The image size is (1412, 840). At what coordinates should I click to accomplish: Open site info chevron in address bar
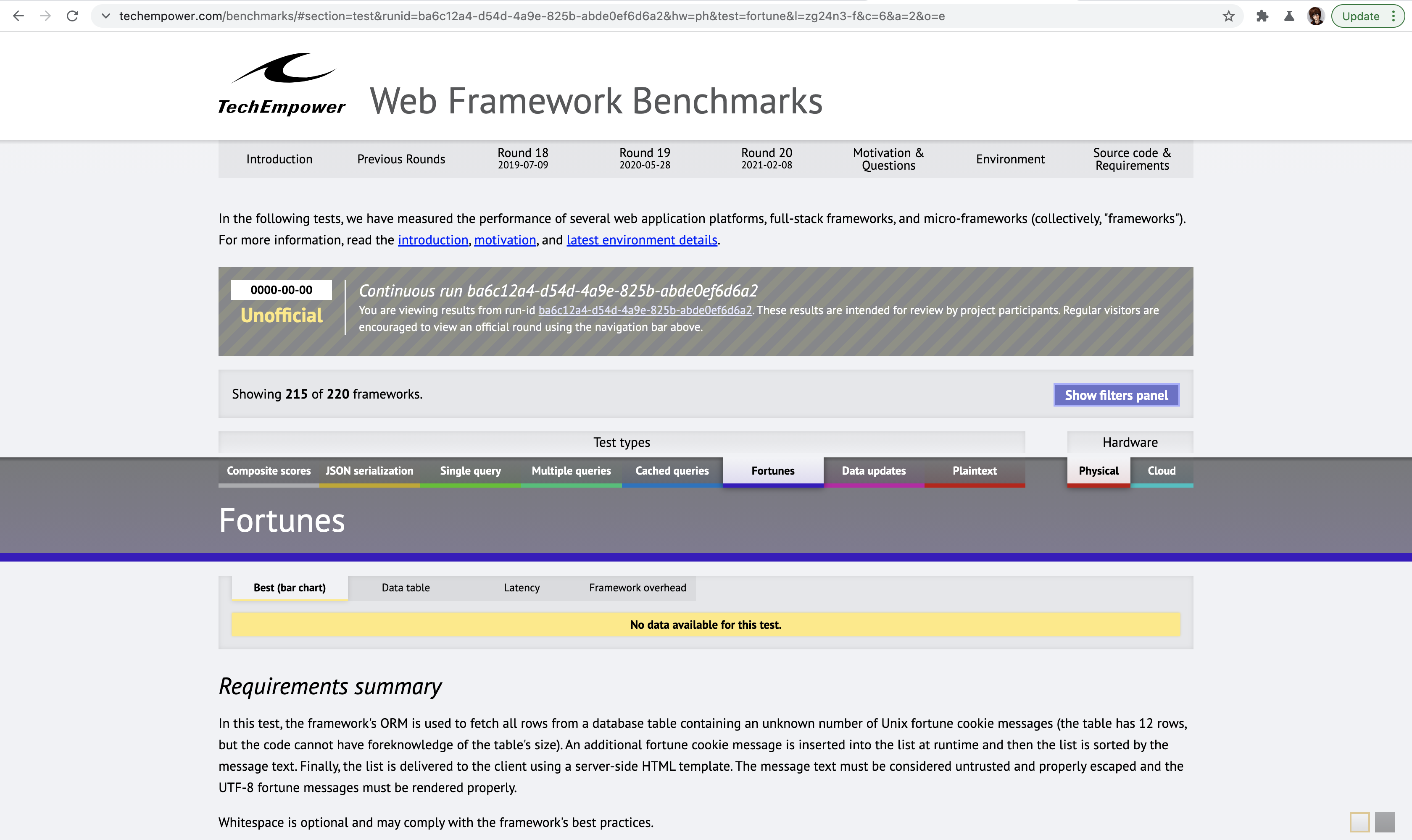pos(105,16)
